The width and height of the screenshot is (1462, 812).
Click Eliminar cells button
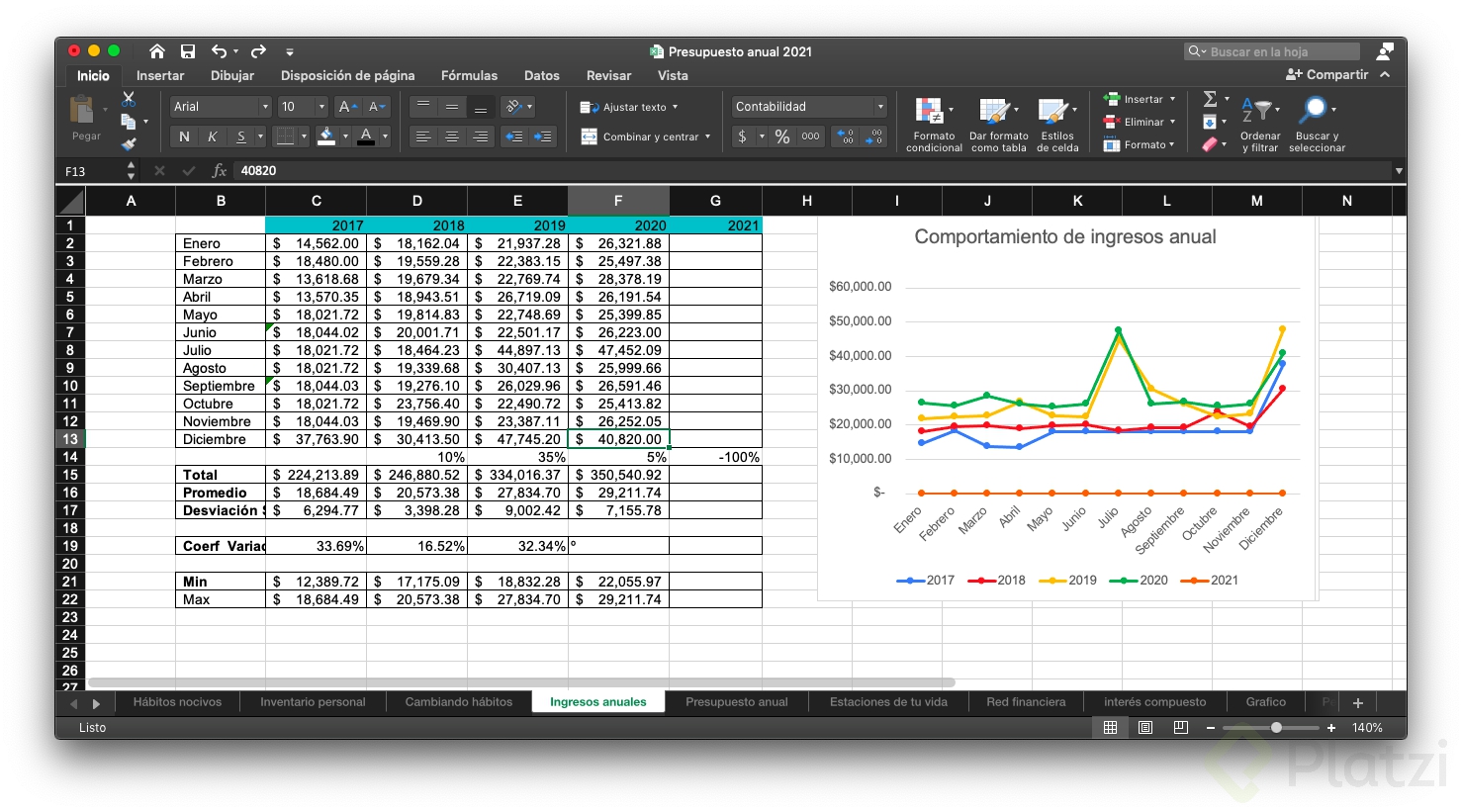[1140, 122]
